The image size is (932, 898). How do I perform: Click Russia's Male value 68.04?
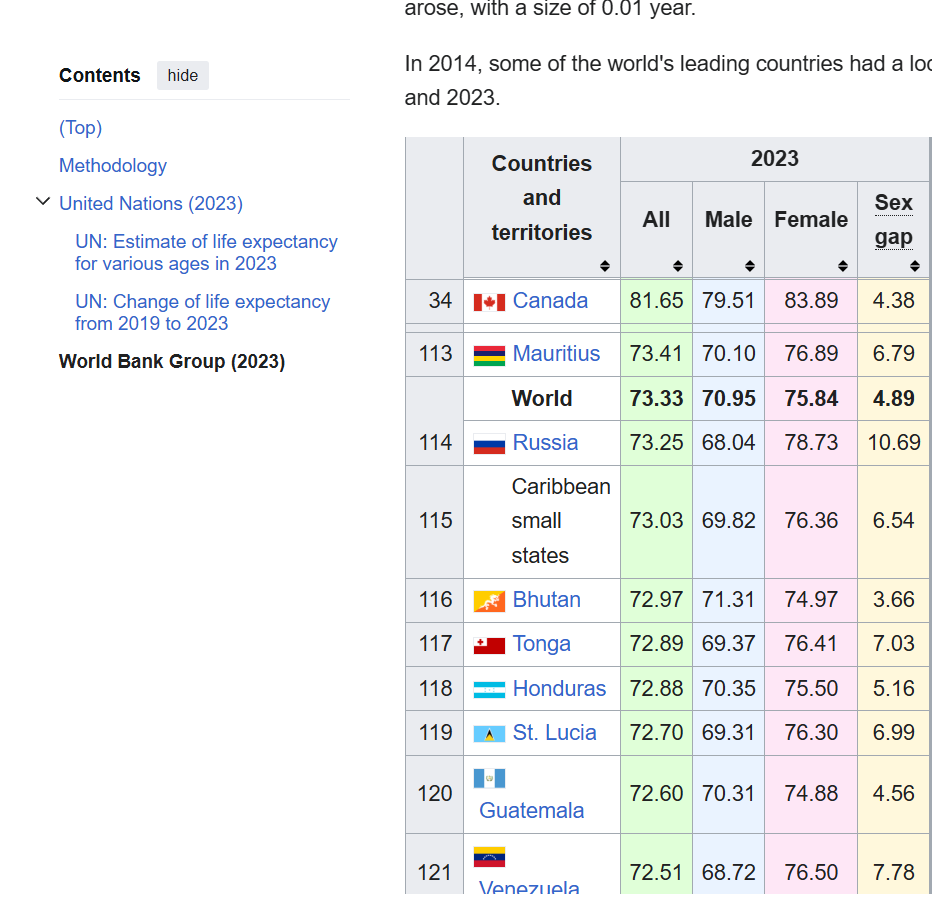pyautogui.click(x=728, y=443)
